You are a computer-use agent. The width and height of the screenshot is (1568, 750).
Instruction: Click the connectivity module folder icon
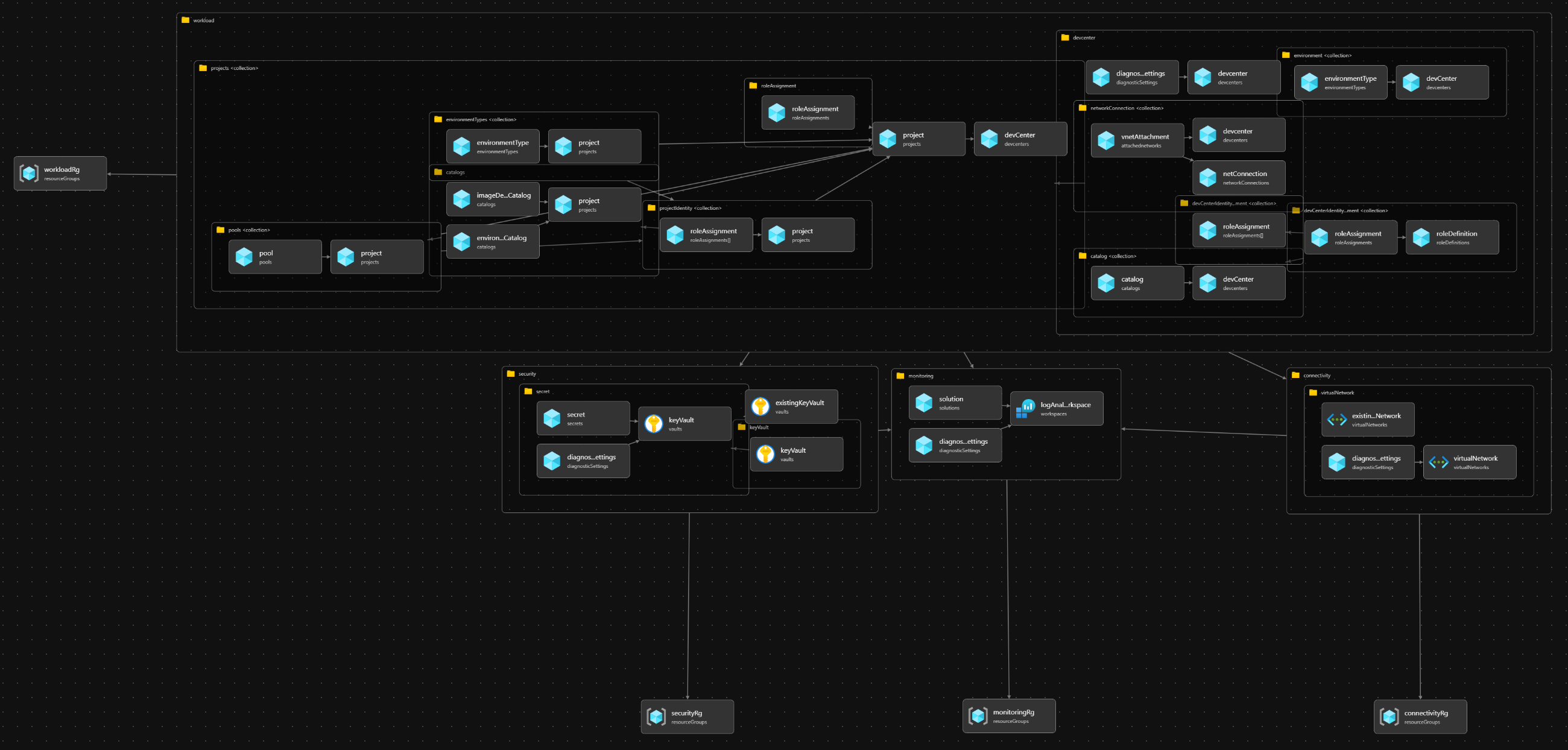[x=1295, y=376]
